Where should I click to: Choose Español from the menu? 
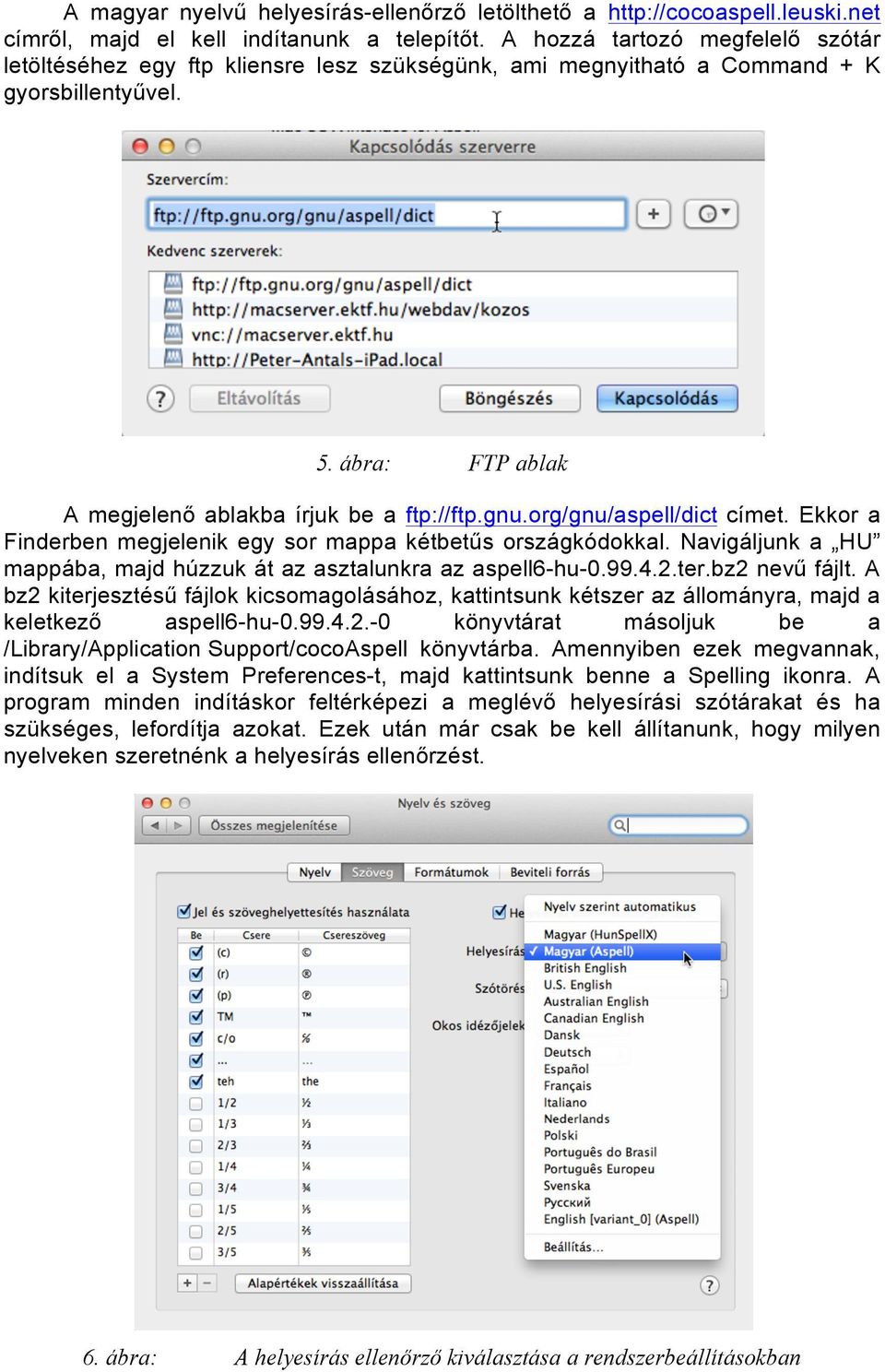coord(622,1069)
